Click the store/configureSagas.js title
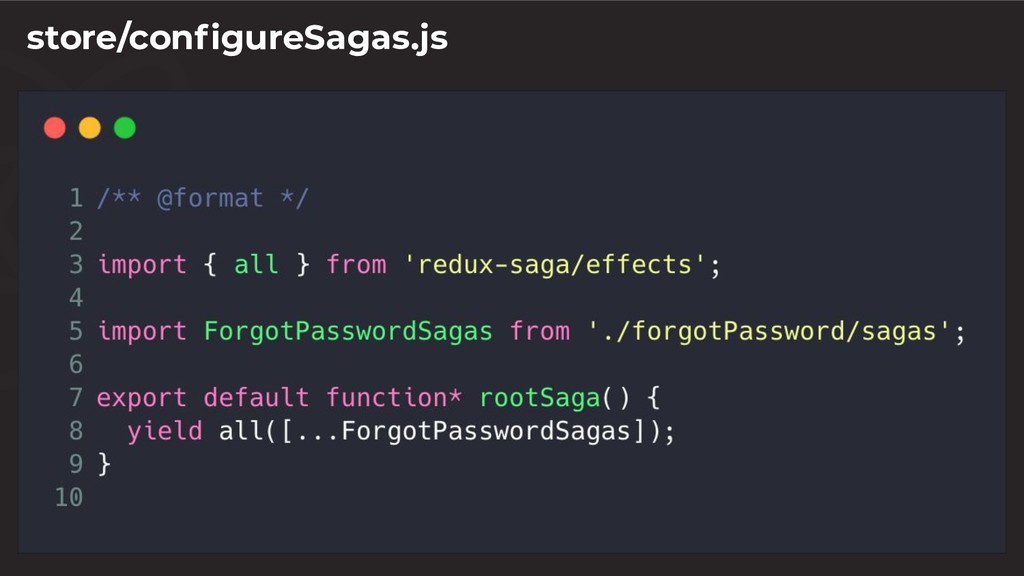1024x576 pixels. tap(237, 38)
